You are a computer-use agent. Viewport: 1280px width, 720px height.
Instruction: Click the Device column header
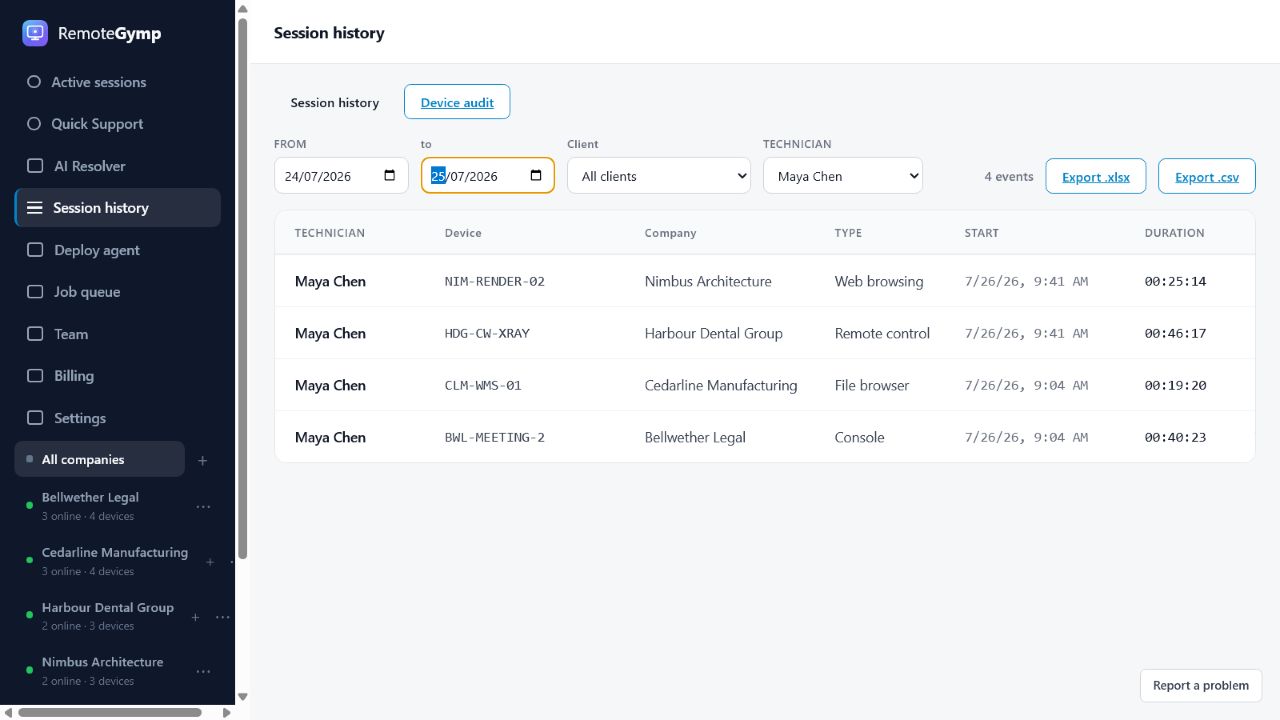click(x=463, y=233)
